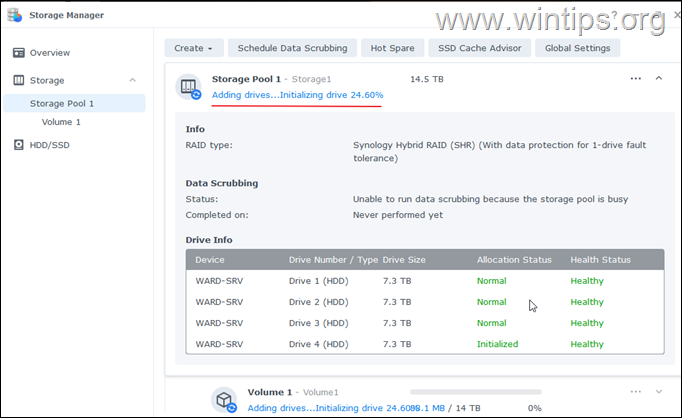Collapse the Storage sidebar section
Screen dimensions: 682x418
click(133, 80)
